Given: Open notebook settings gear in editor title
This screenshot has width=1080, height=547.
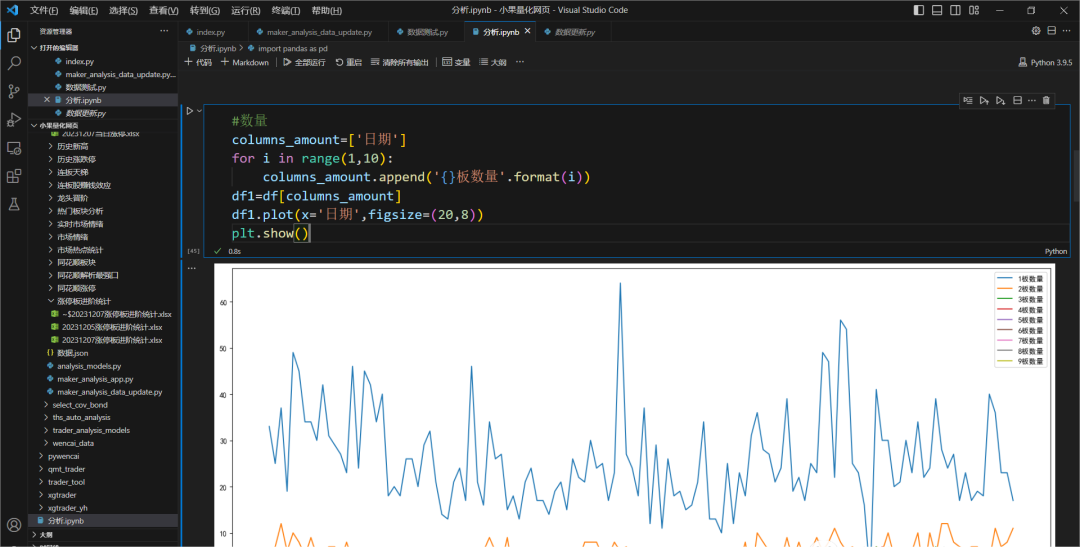Looking at the screenshot, I should tap(1036, 31).
